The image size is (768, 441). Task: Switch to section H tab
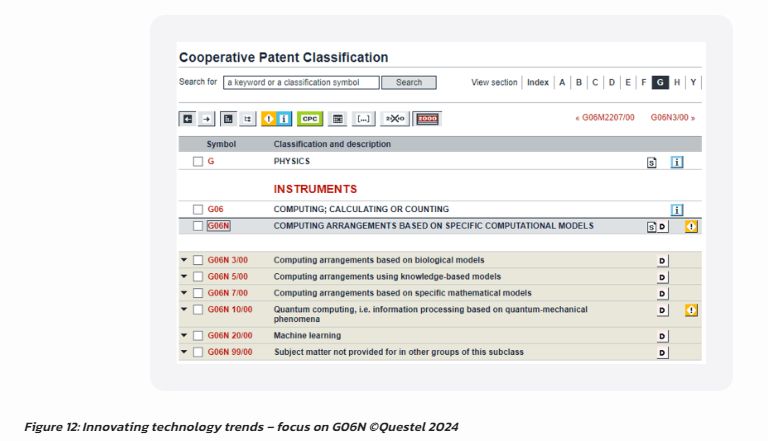tap(677, 83)
